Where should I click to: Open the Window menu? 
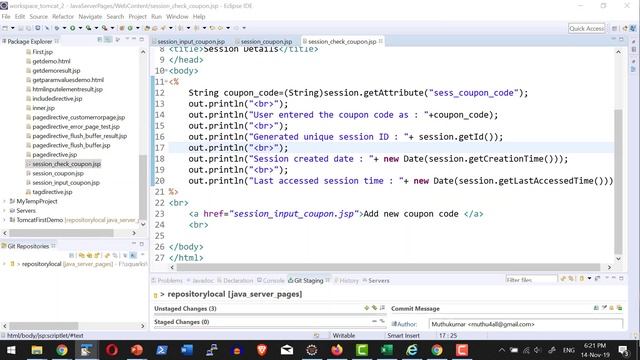[x=177, y=17]
